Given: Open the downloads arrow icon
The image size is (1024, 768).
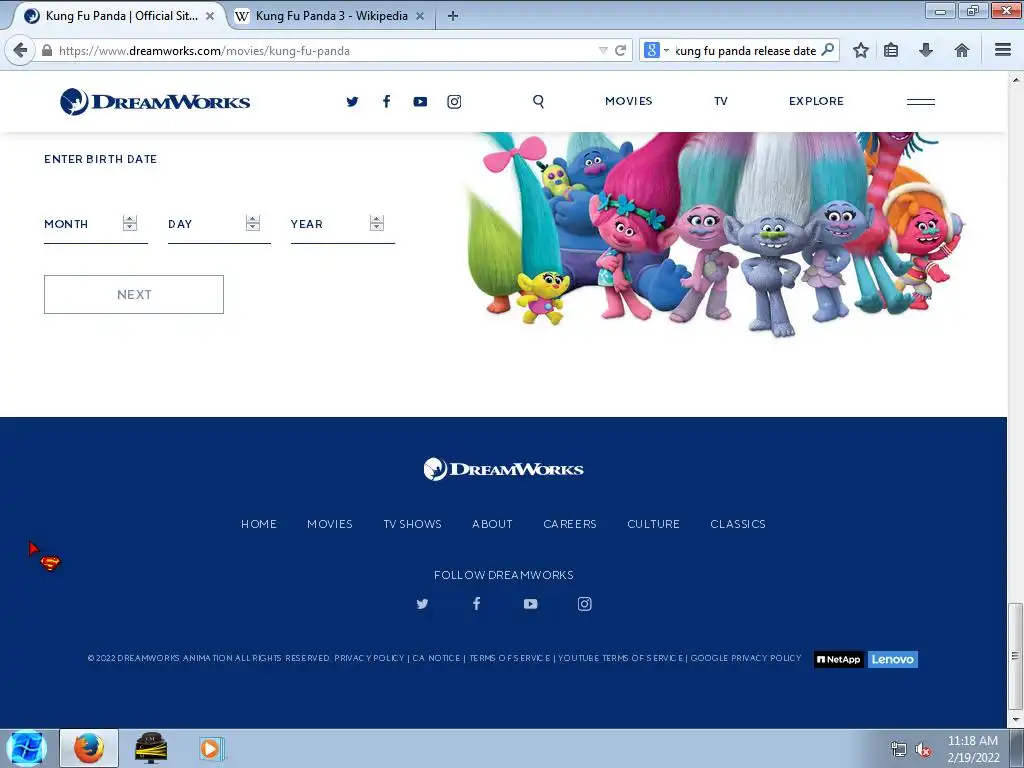Looking at the screenshot, I should pyautogui.click(x=925, y=50).
